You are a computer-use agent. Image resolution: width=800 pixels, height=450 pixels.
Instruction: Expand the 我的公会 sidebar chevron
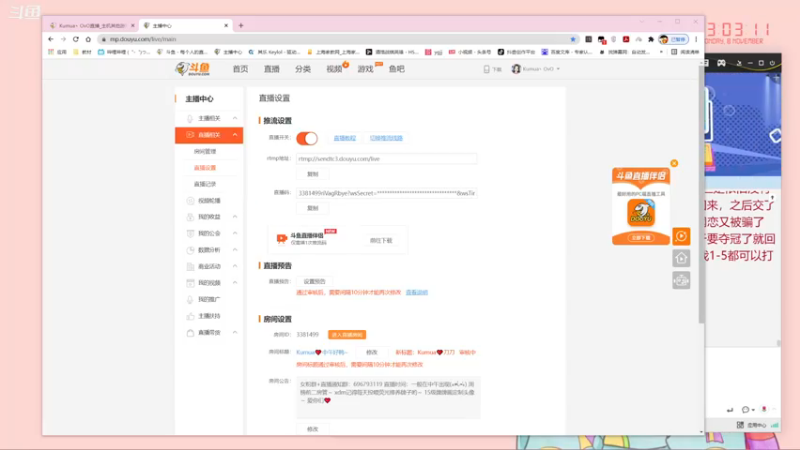tap(235, 233)
